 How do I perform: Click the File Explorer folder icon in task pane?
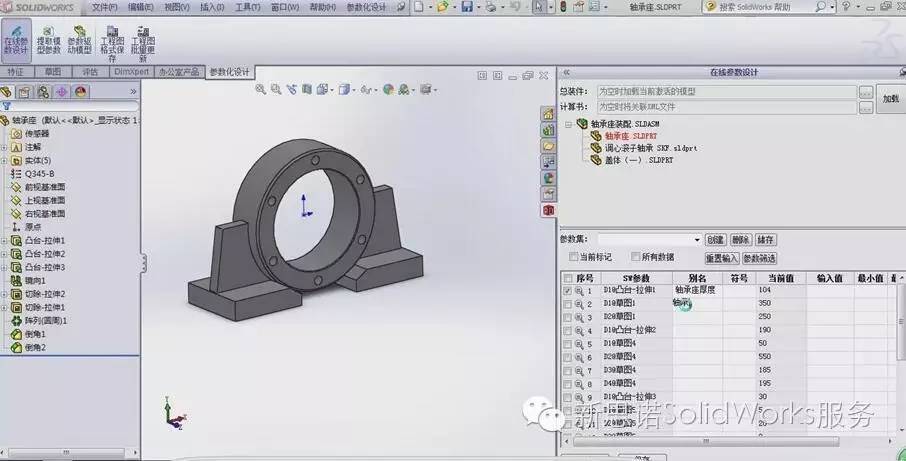point(548,146)
